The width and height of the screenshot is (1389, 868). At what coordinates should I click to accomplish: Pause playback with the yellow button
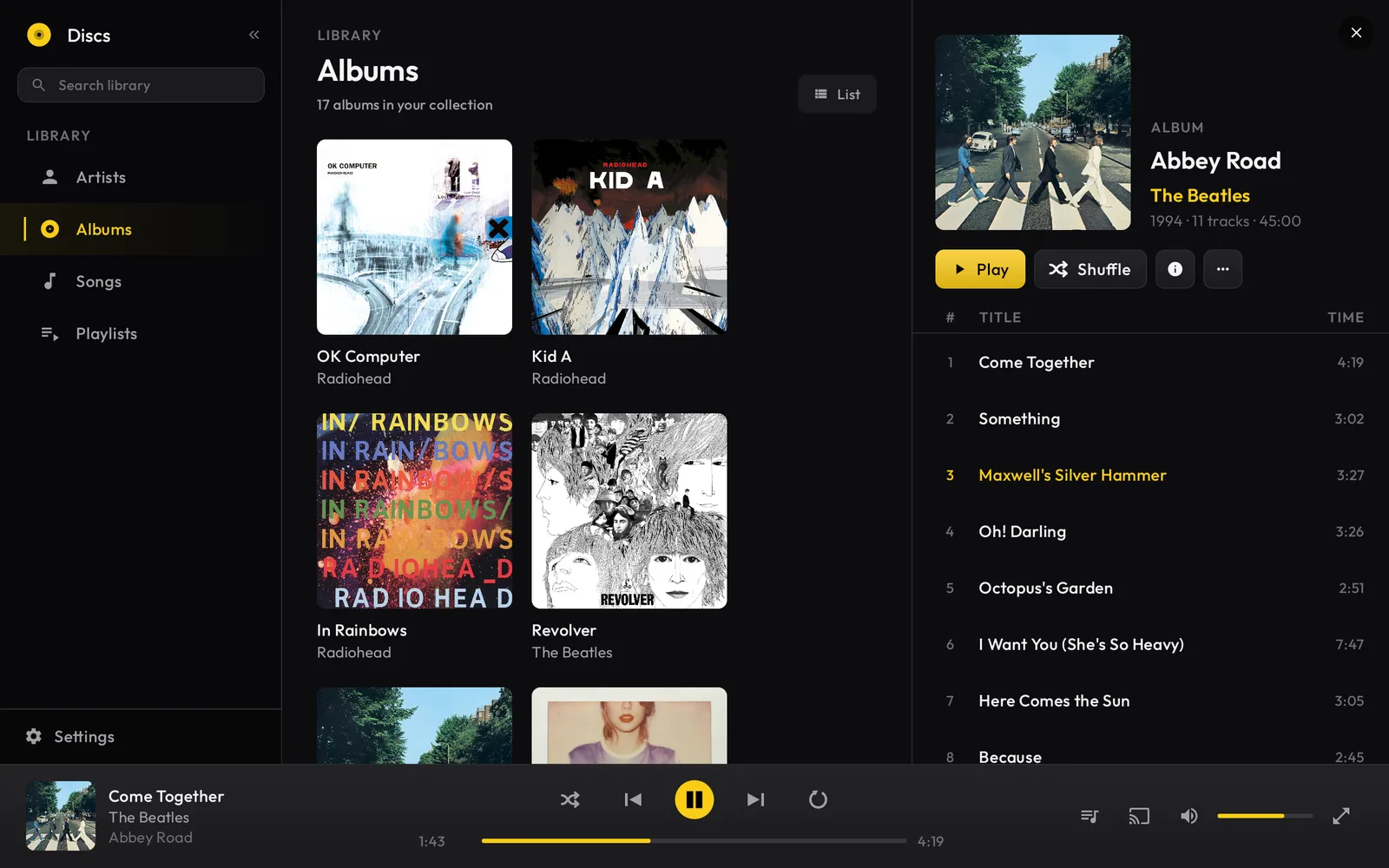(x=694, y=799)
